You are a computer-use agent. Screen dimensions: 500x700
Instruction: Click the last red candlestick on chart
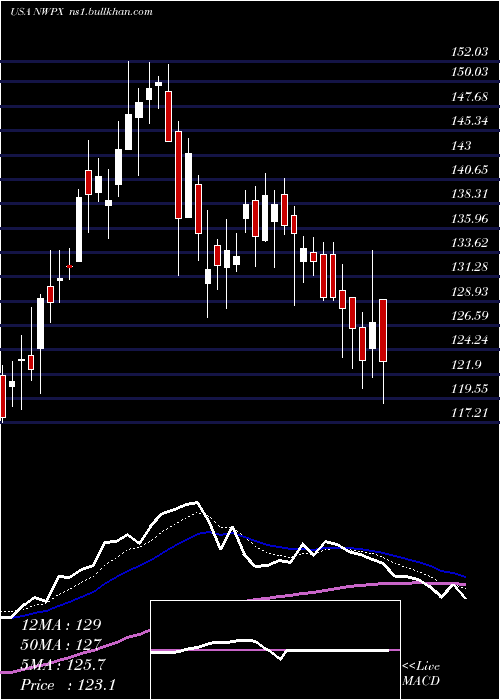tap(383, 330)
